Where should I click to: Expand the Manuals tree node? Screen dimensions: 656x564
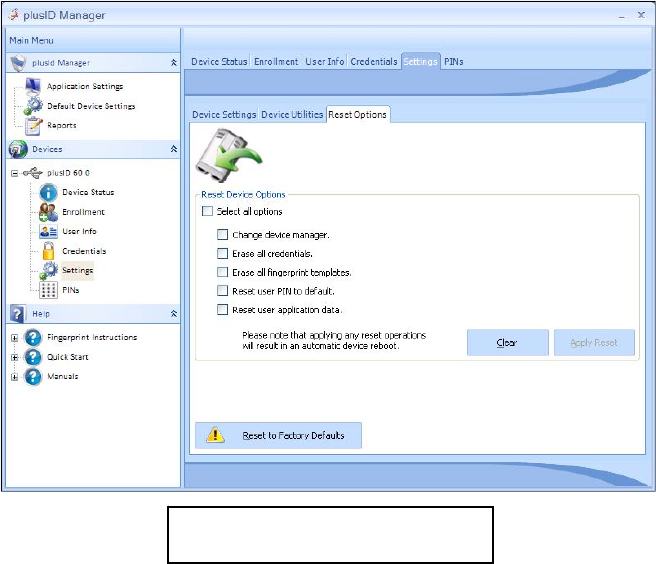[15, 377]
